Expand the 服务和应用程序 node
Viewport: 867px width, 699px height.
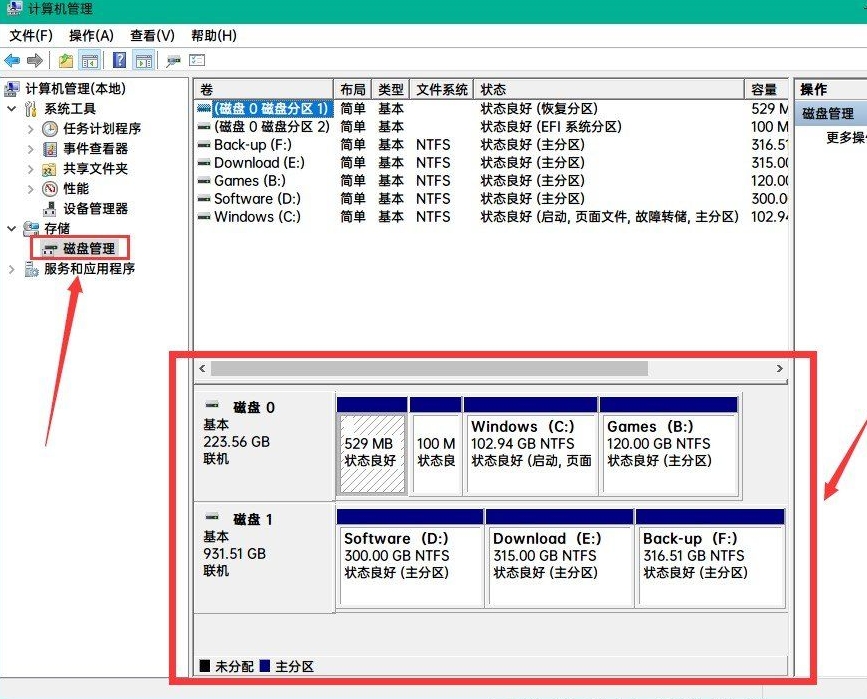coord(12,269)
